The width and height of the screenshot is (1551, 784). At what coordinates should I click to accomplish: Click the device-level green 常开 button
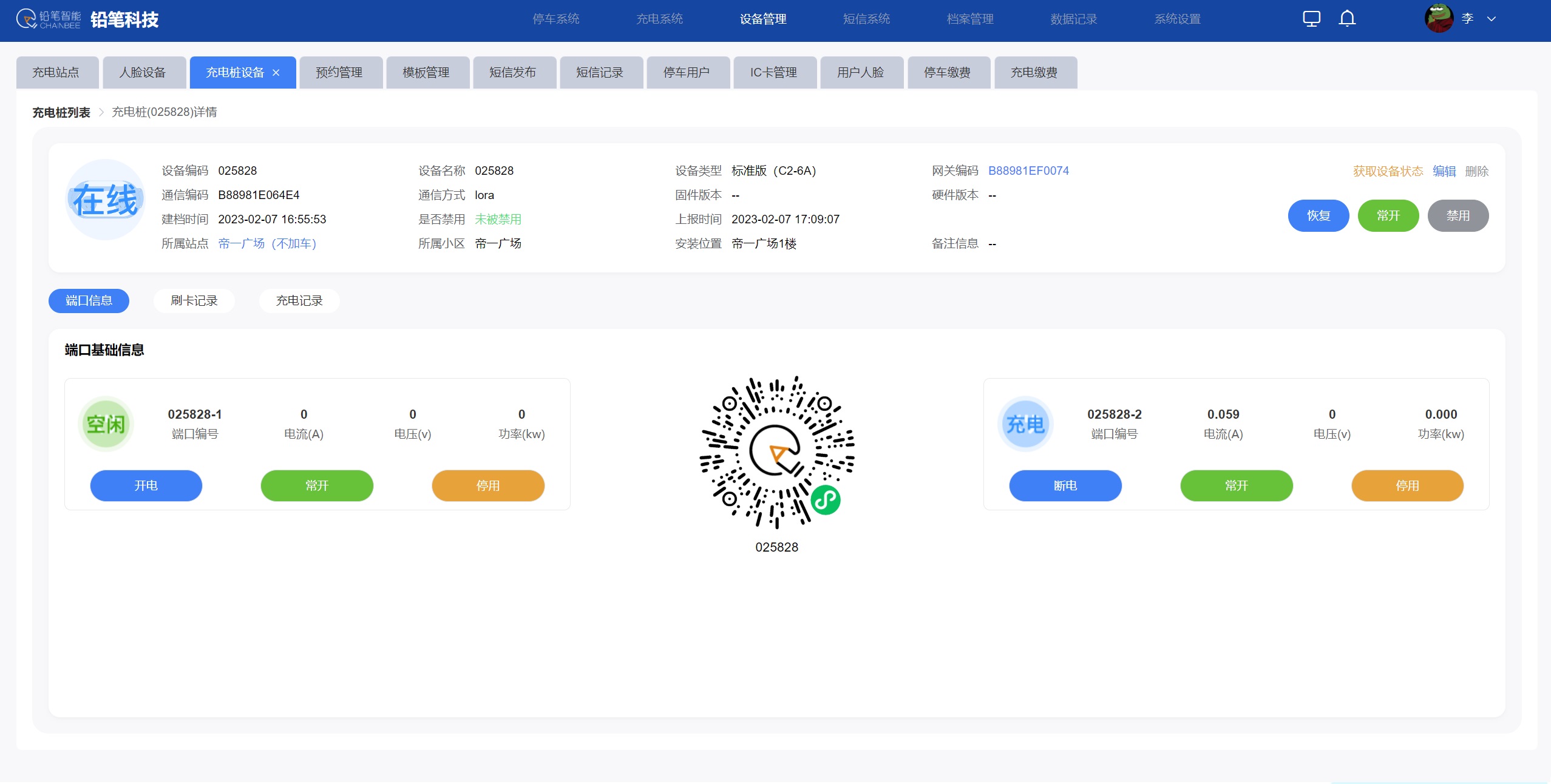click(1388, 216)
